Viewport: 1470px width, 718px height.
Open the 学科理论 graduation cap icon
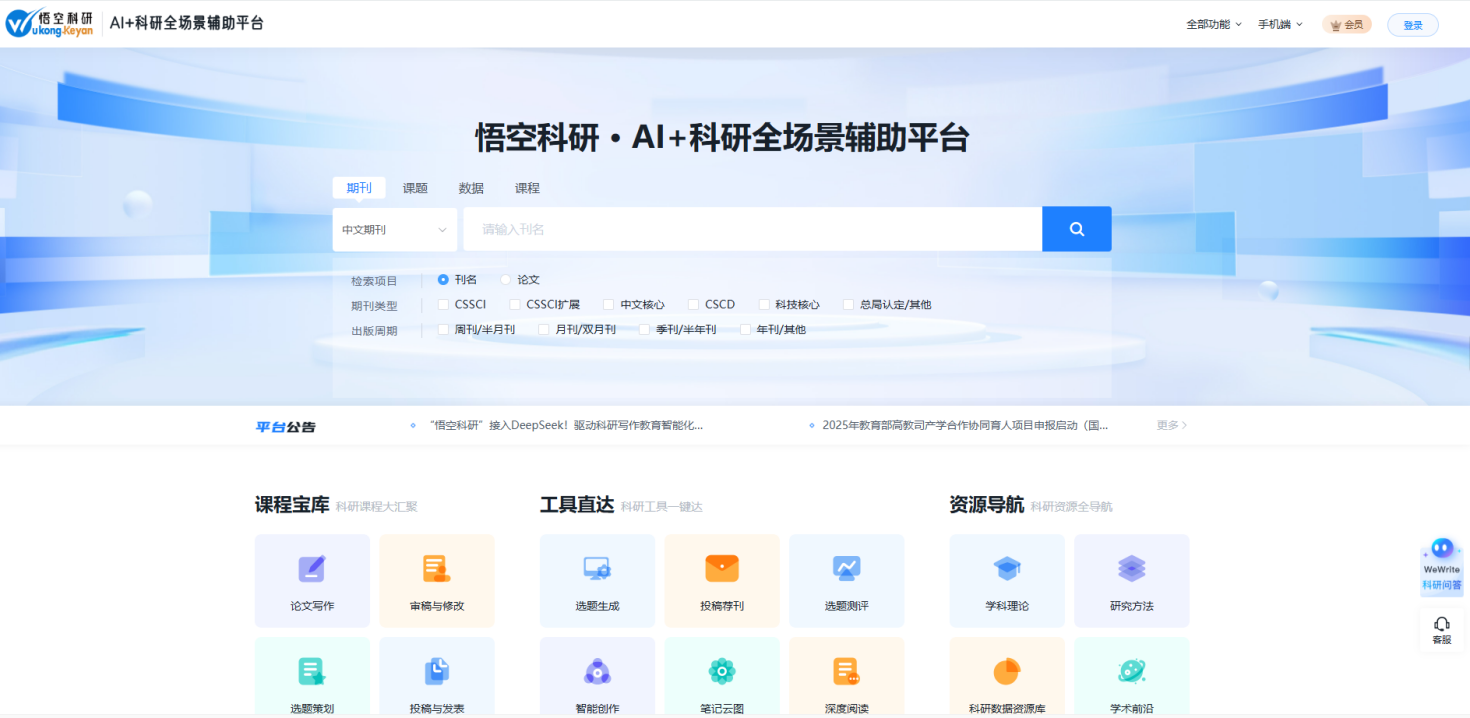click(1006, 569)
